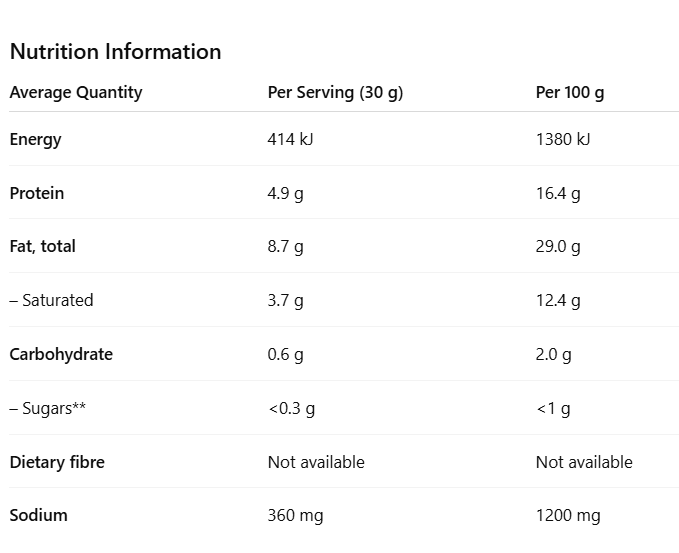Click the 16.4 g protein value
The height and width of the screenshot is (553, 679).
[x=558, y=194]
